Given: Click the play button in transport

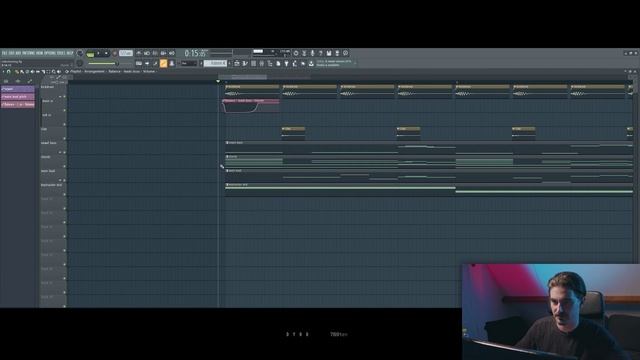Looking at the screenshot, I should pos(98,53).
